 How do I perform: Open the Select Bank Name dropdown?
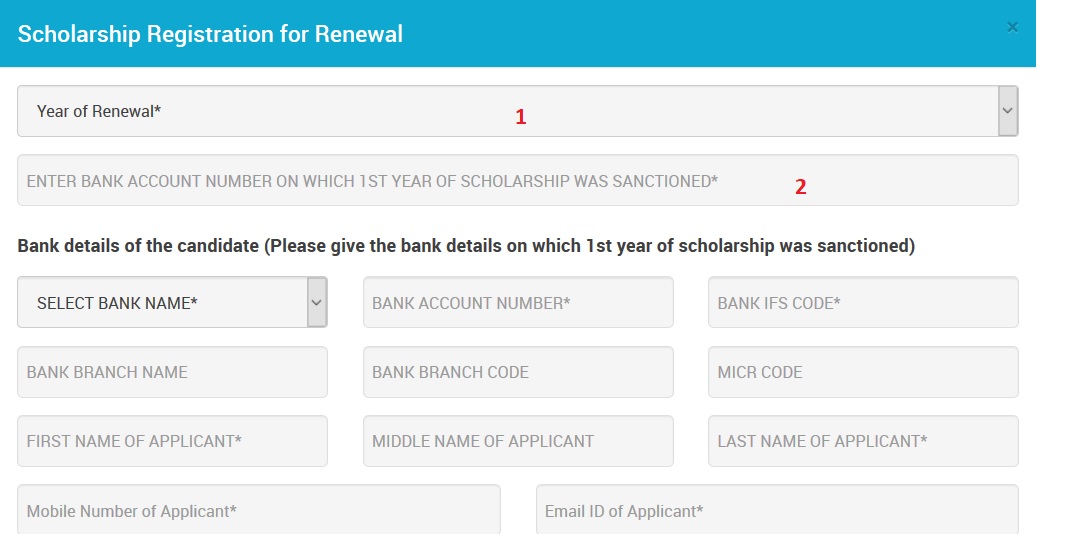(162, 302)
